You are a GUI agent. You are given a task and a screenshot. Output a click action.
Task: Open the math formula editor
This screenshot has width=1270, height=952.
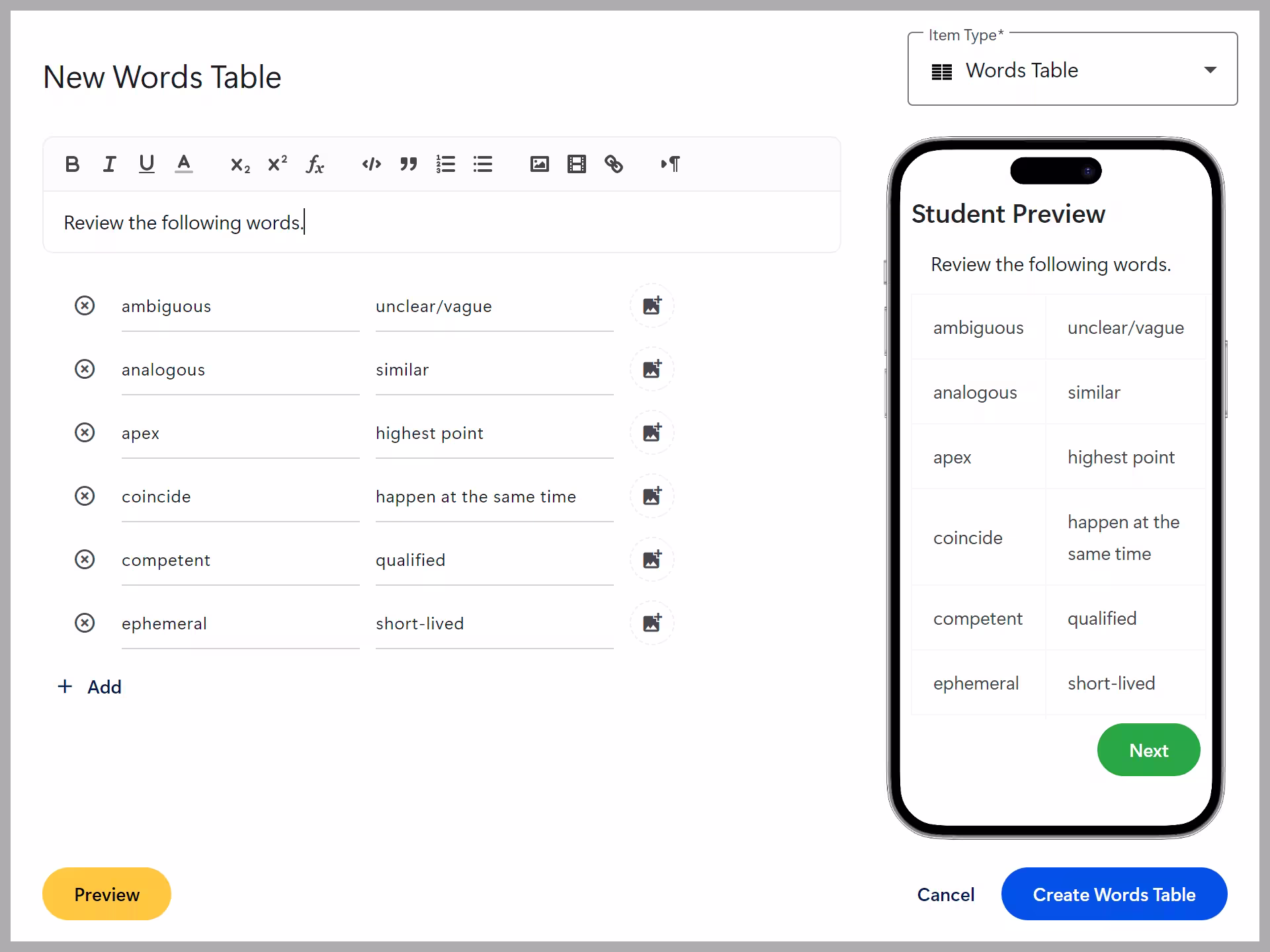(315, 165)
